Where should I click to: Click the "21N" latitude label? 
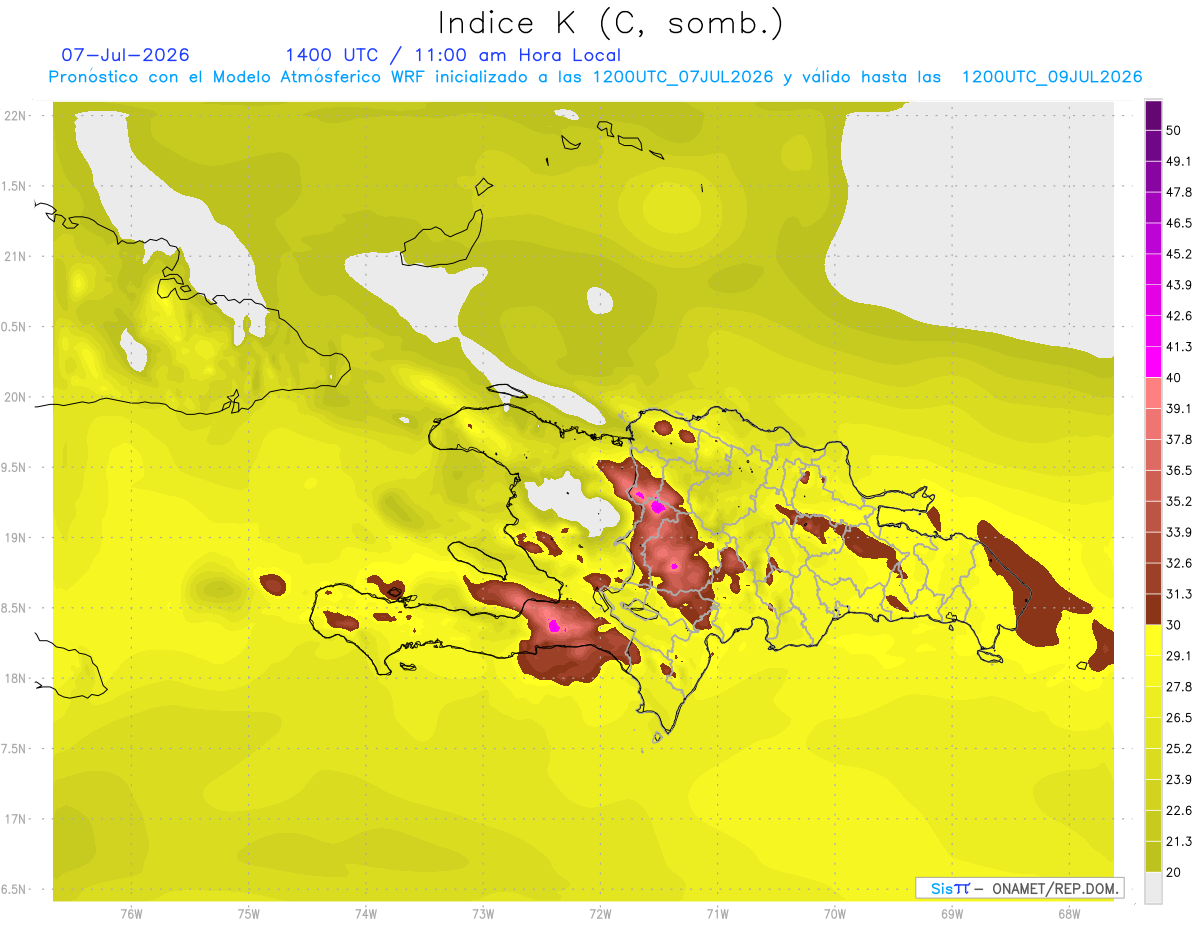pos(15,257)
